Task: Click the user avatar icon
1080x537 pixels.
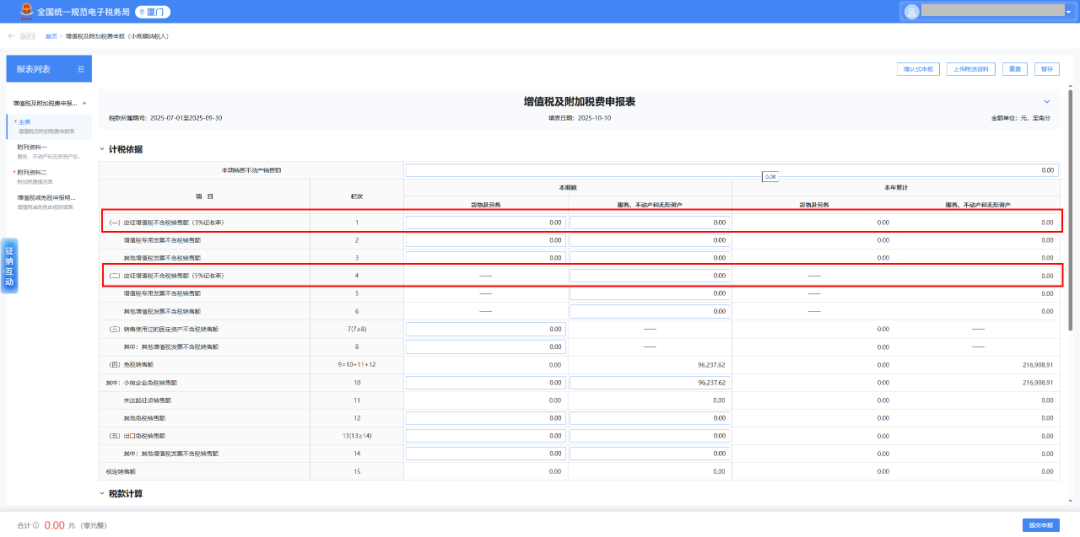Action: point(911,11)
